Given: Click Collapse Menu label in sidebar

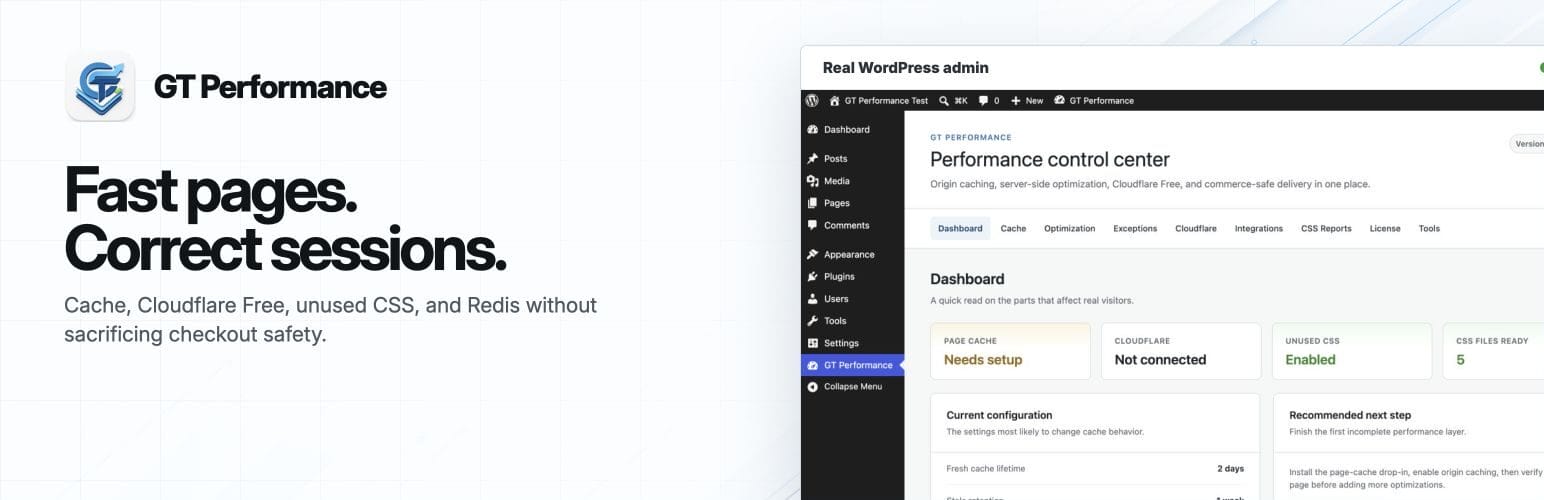Looking at the screenshot, I should 853,387.
